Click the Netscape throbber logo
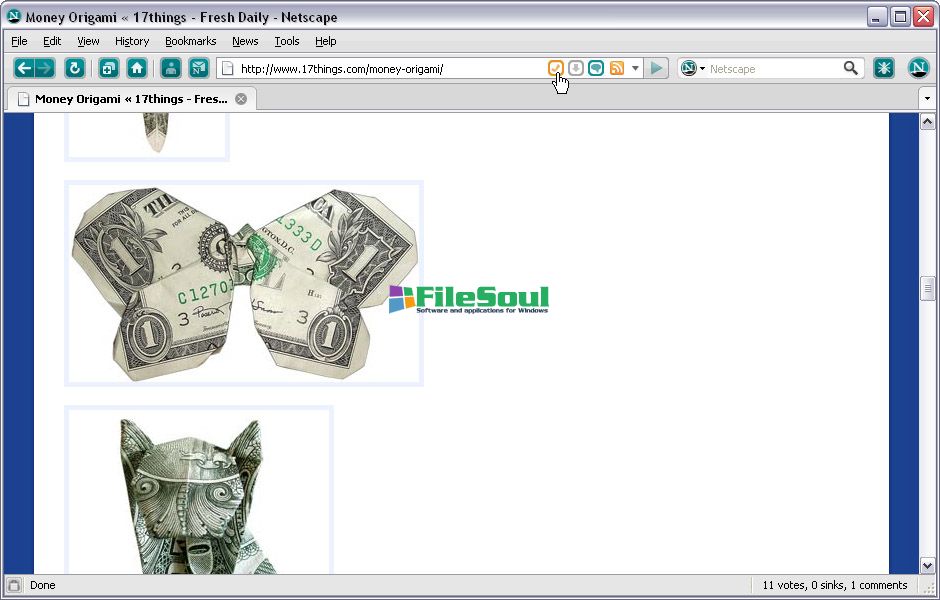Viewport: 940px width, 600px height. (918, 68)
